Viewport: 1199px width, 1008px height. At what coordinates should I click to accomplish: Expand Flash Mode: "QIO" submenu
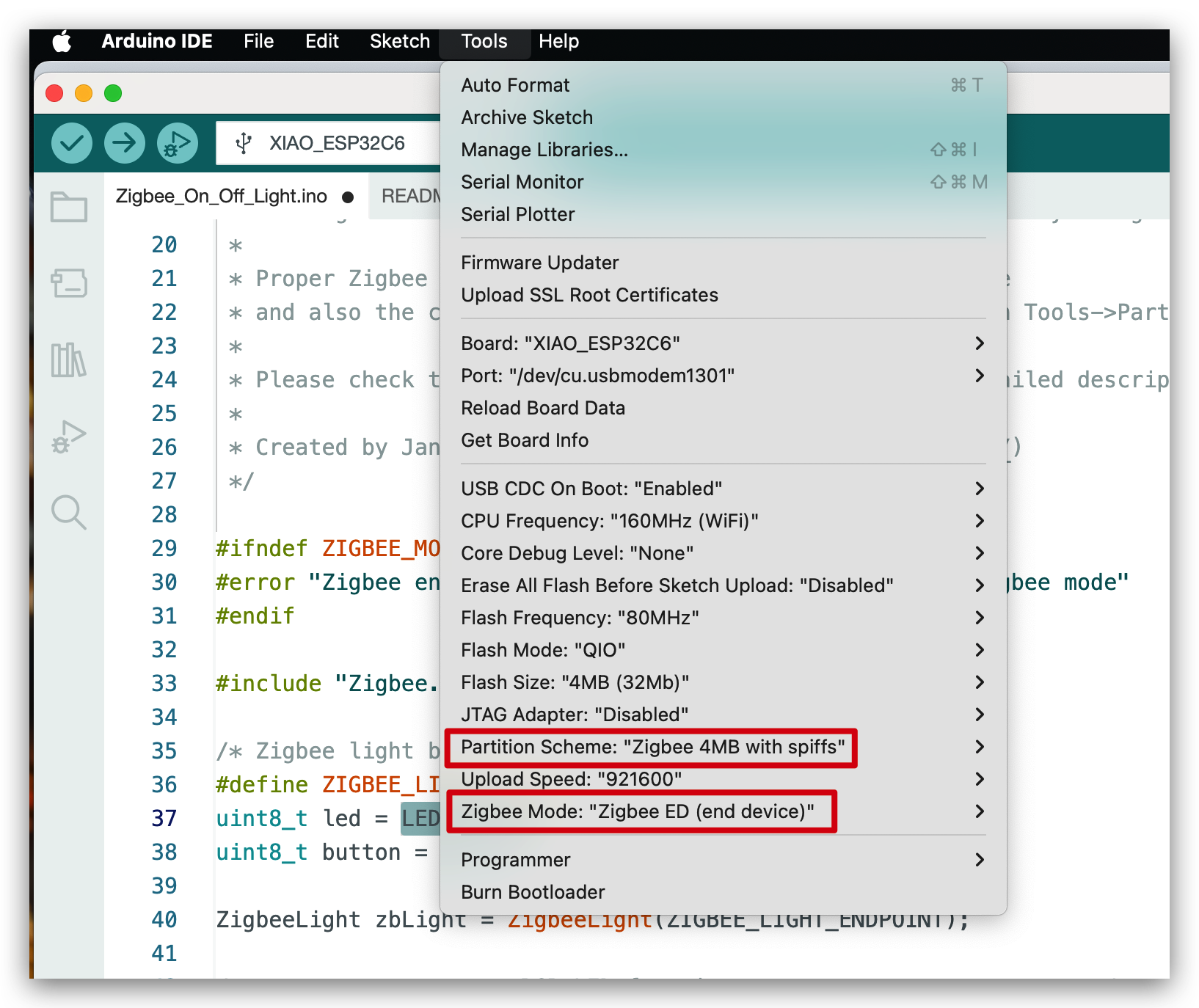tap(724, 650)
